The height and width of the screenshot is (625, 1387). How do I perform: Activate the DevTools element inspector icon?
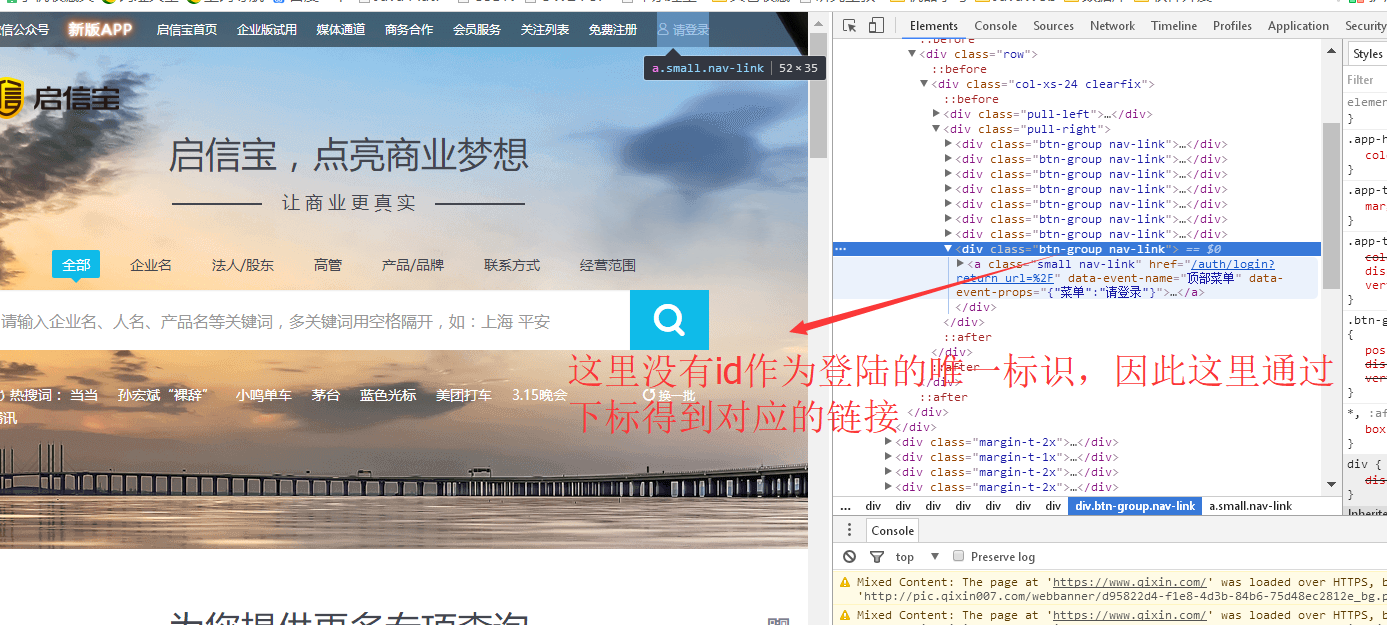(x=849, y=26)
